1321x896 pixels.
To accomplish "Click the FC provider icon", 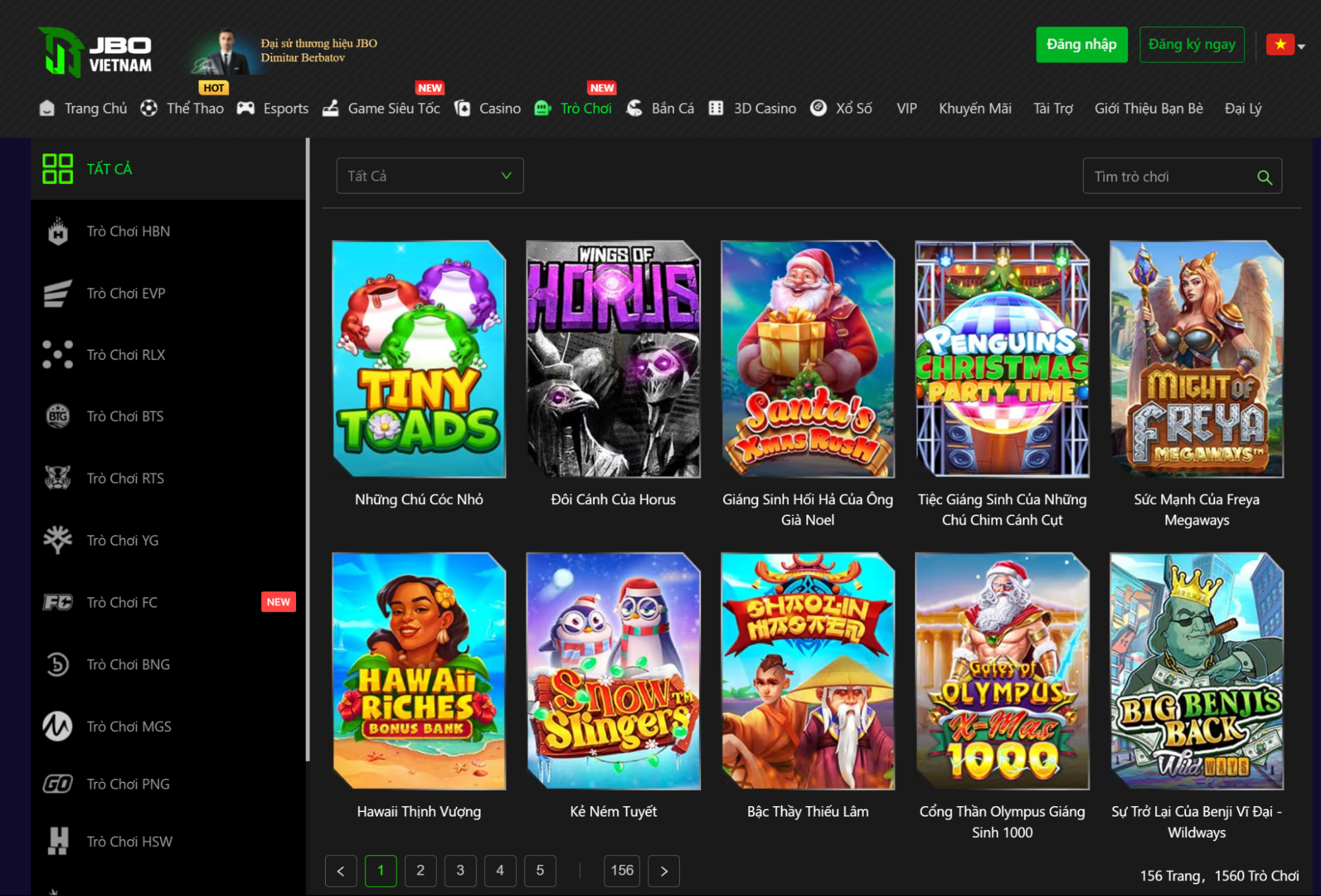I will coord(57,602).
